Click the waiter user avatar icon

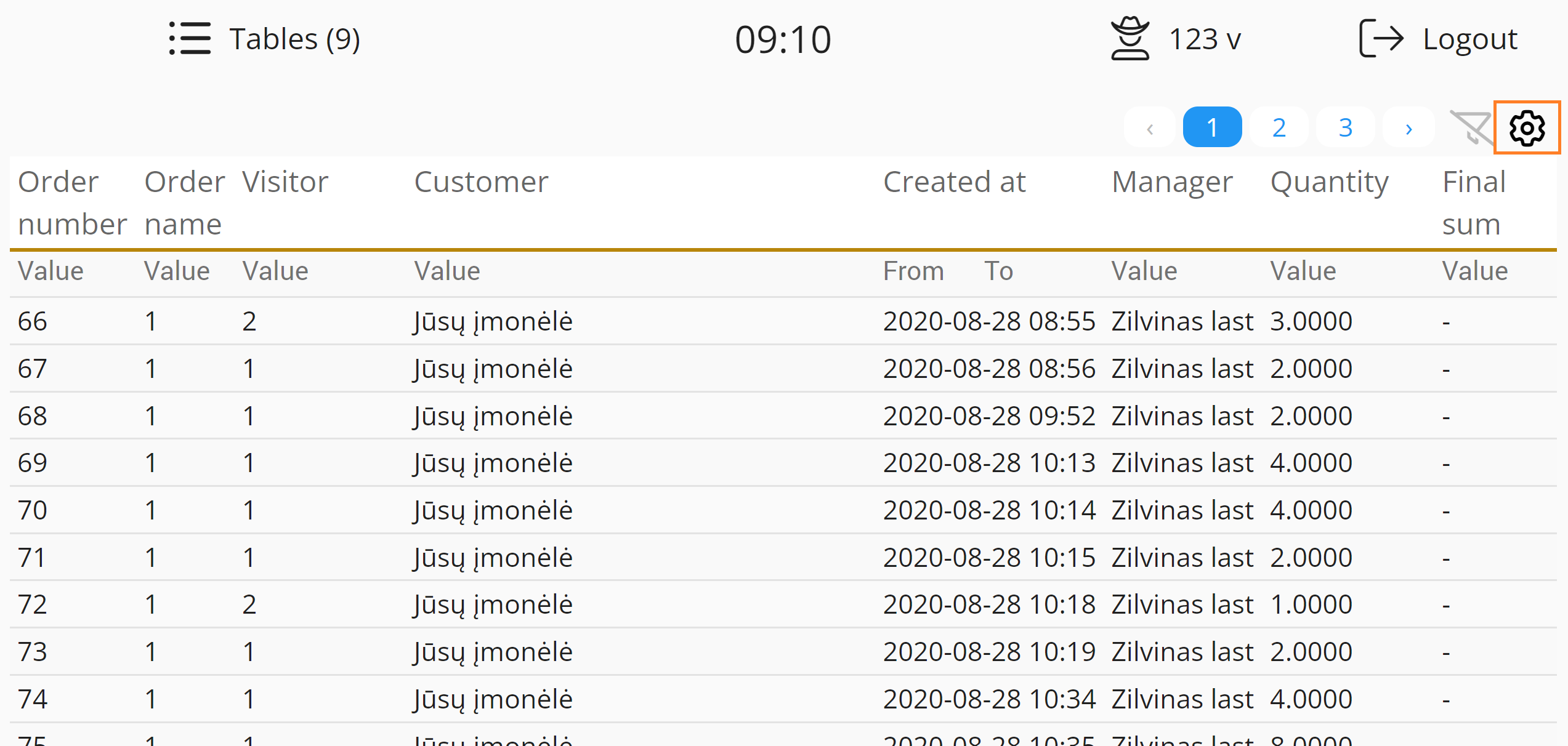point(1130,38)
